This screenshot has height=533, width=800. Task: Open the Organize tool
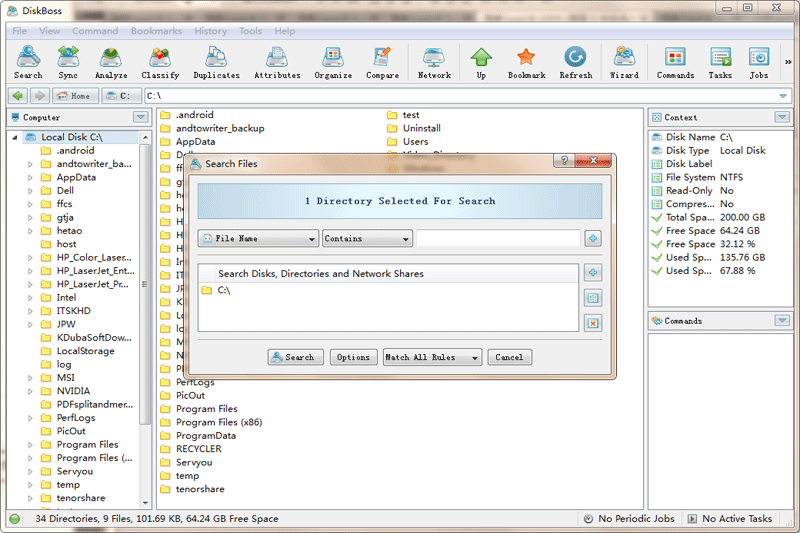(x=333, y=62)
